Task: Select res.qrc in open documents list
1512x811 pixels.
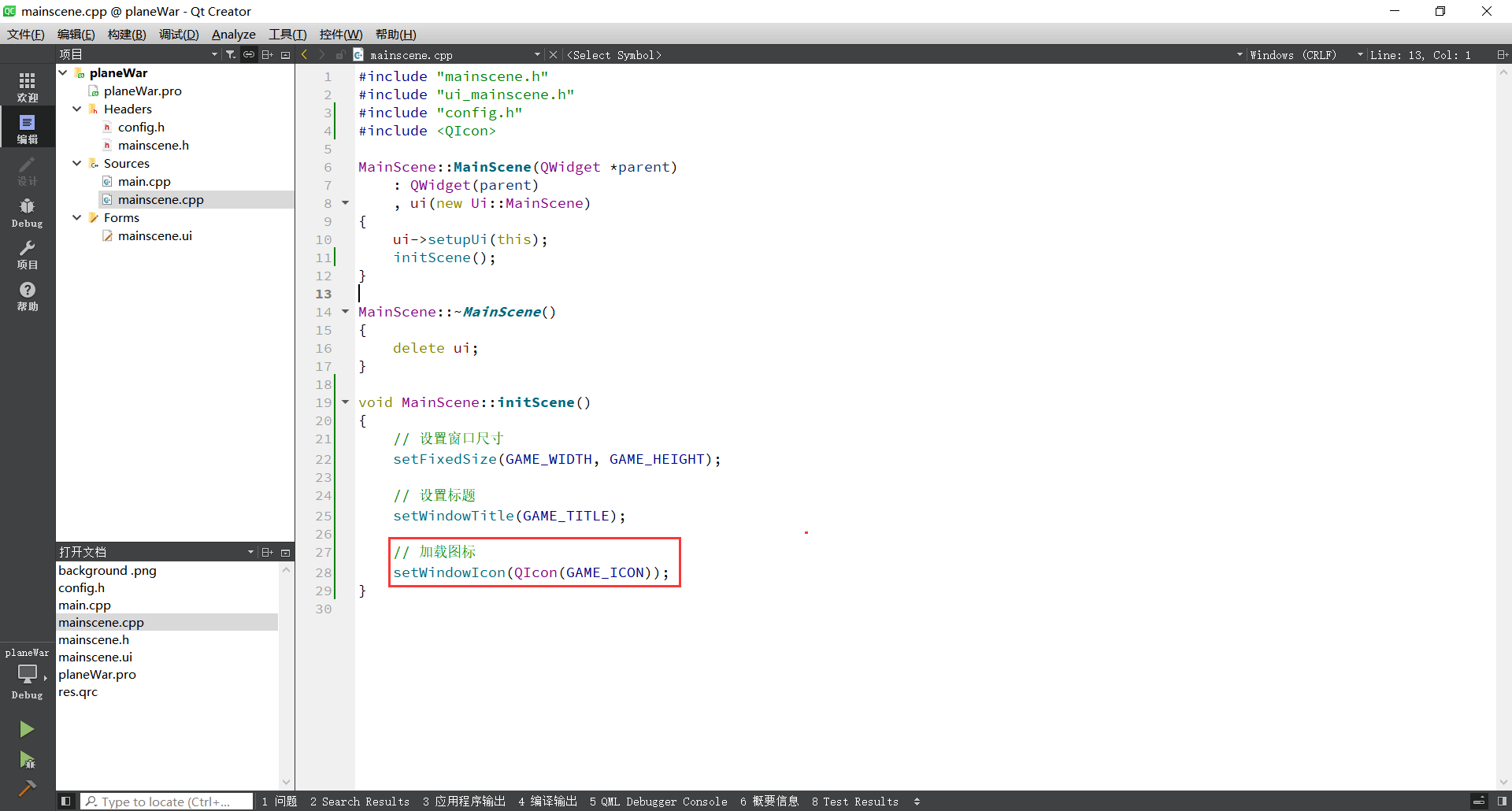Action: tap(78, 692)
